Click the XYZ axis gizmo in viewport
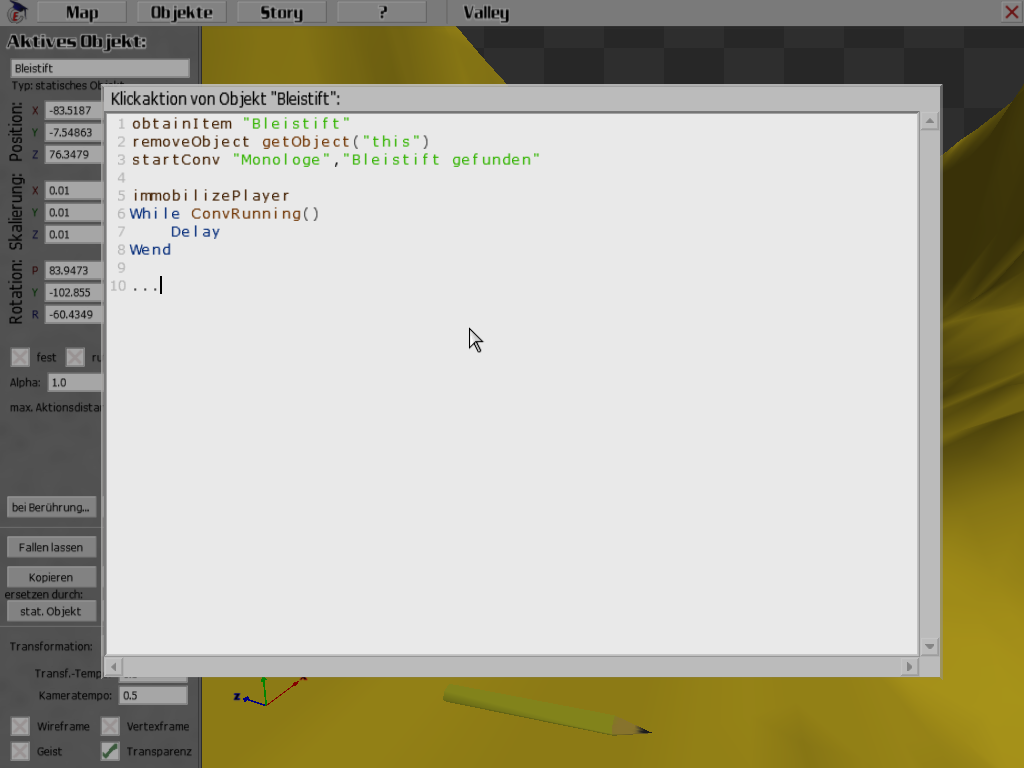 (x=264, y=694)
